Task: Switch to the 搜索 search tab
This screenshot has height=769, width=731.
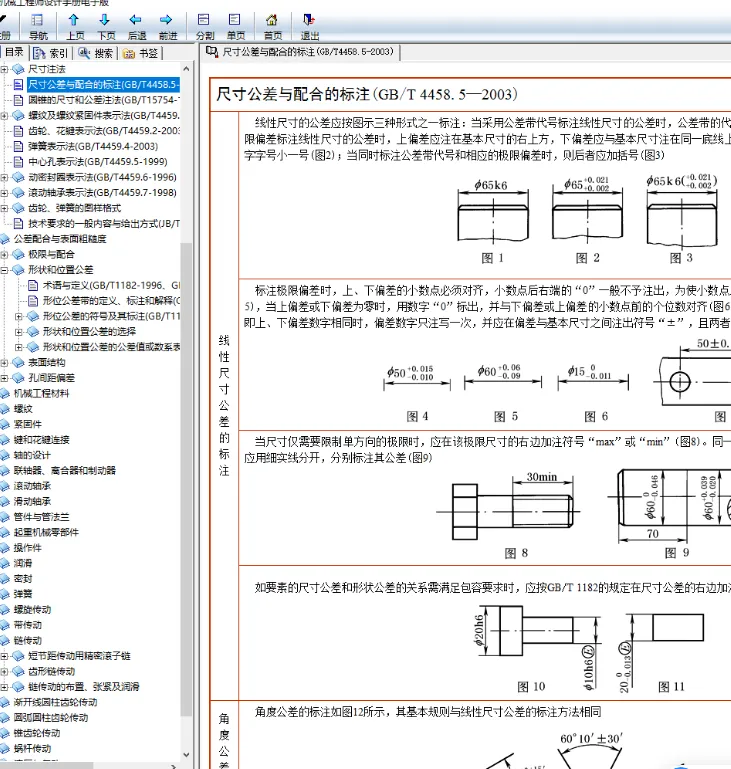Action: (96, 53)
